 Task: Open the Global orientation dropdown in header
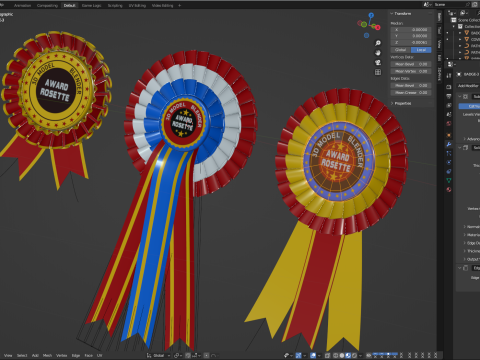(x=158, y=356)
